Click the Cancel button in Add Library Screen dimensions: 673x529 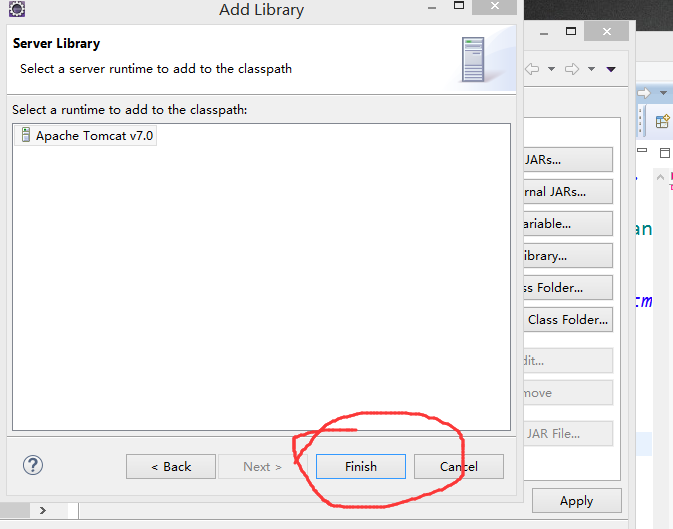tap(458, 466)
